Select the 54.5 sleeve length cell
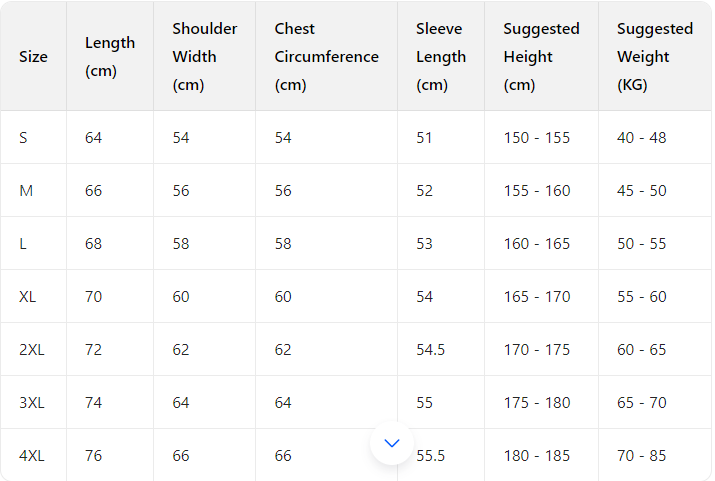The height and width of the screenshot is (481, 715). click(x=430, y=349)
